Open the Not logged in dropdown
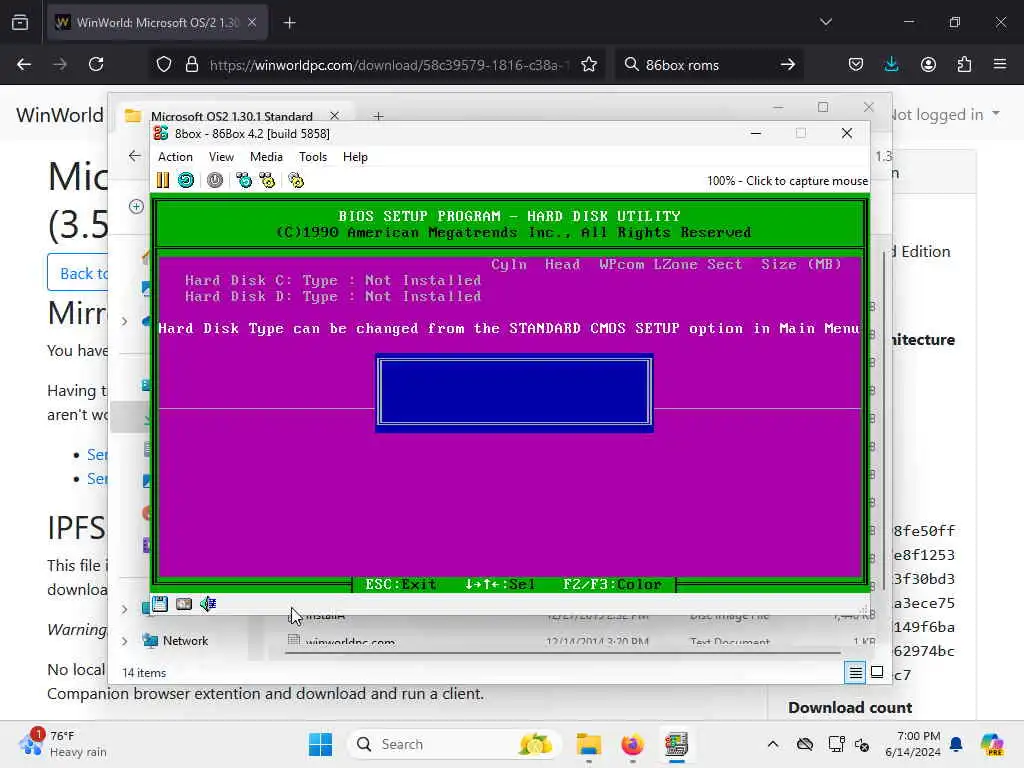 coord(946,114)
